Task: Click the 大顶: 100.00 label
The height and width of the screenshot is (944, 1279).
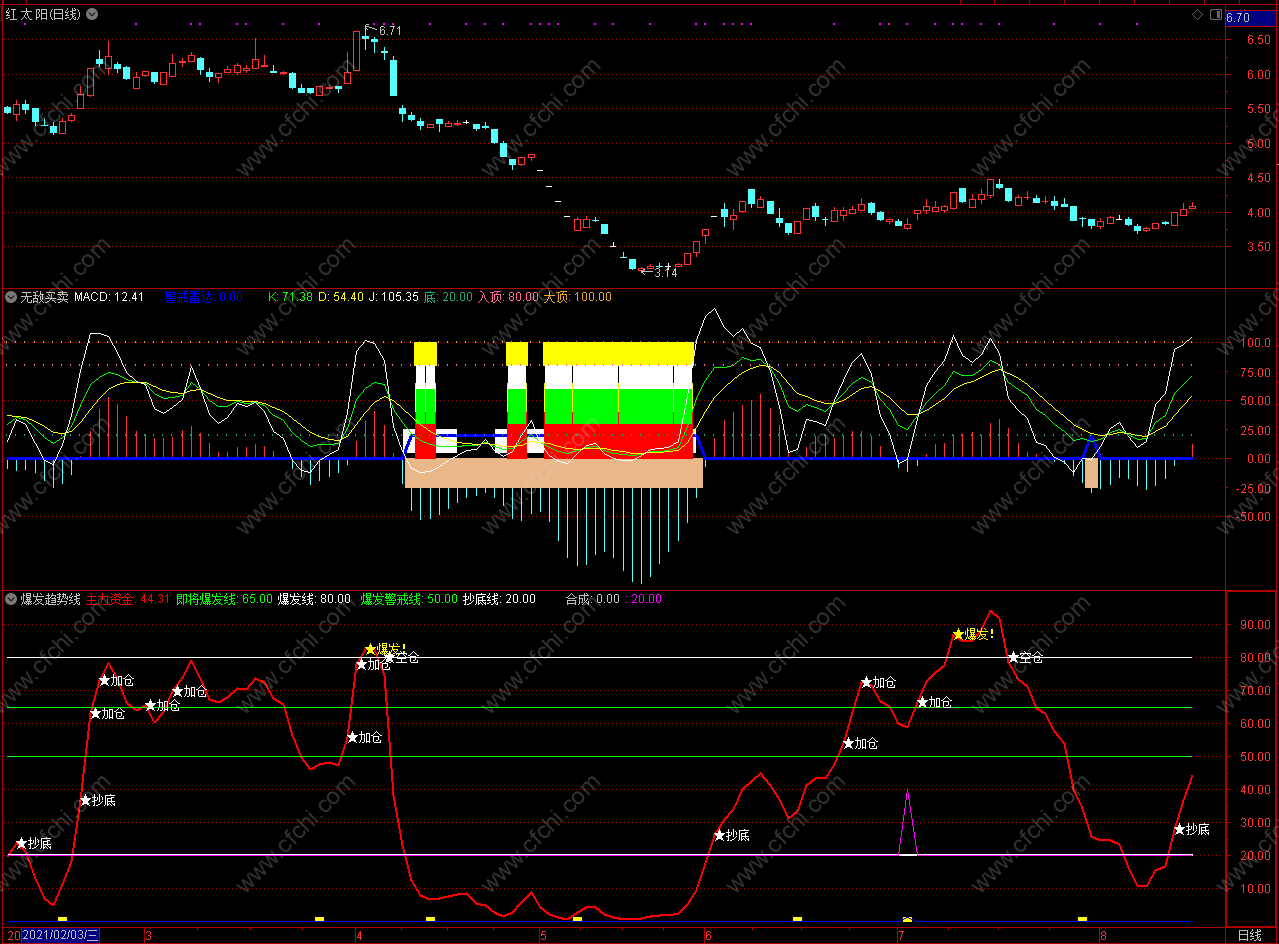Action: (x=577, y=297)
